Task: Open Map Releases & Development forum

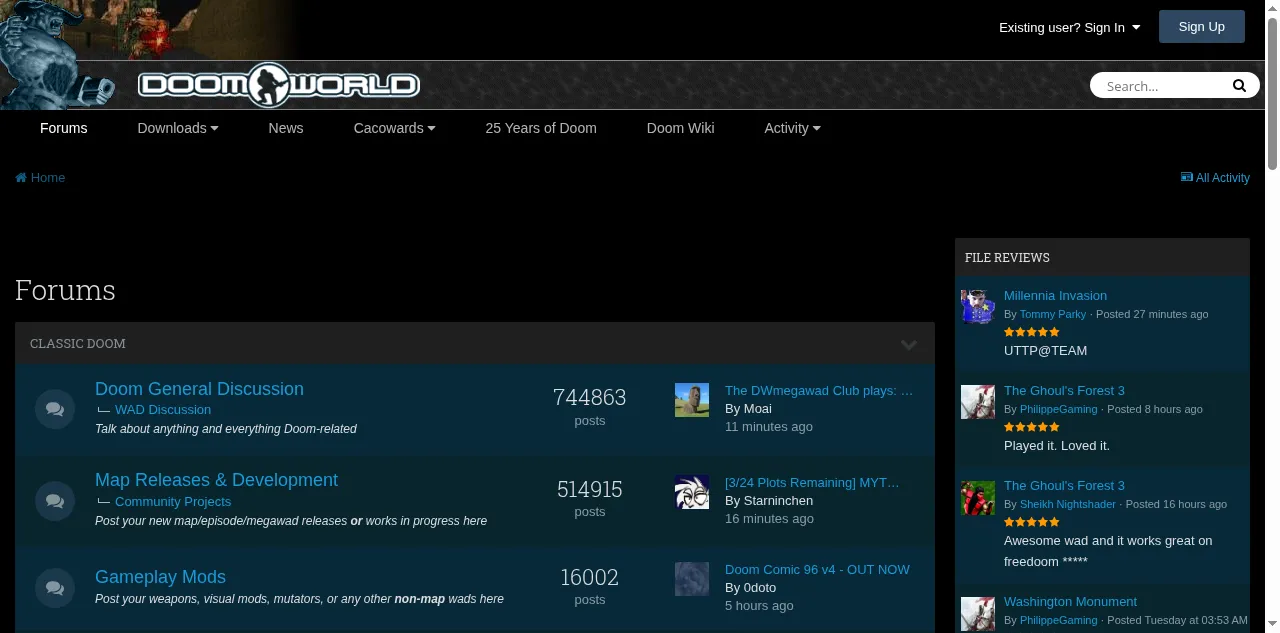Action: pos(216,480)
